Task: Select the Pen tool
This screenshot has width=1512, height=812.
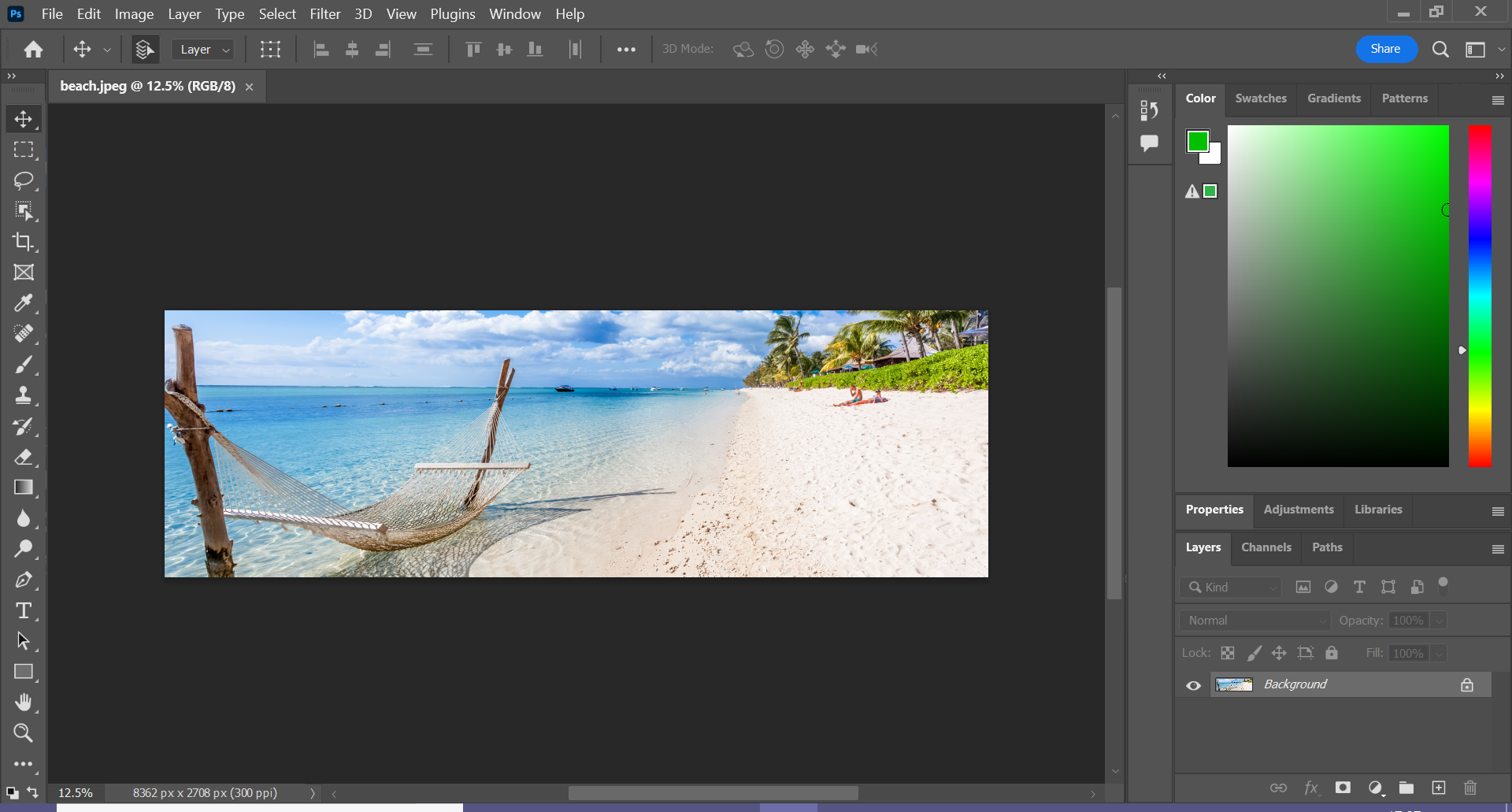Action: 24,580
